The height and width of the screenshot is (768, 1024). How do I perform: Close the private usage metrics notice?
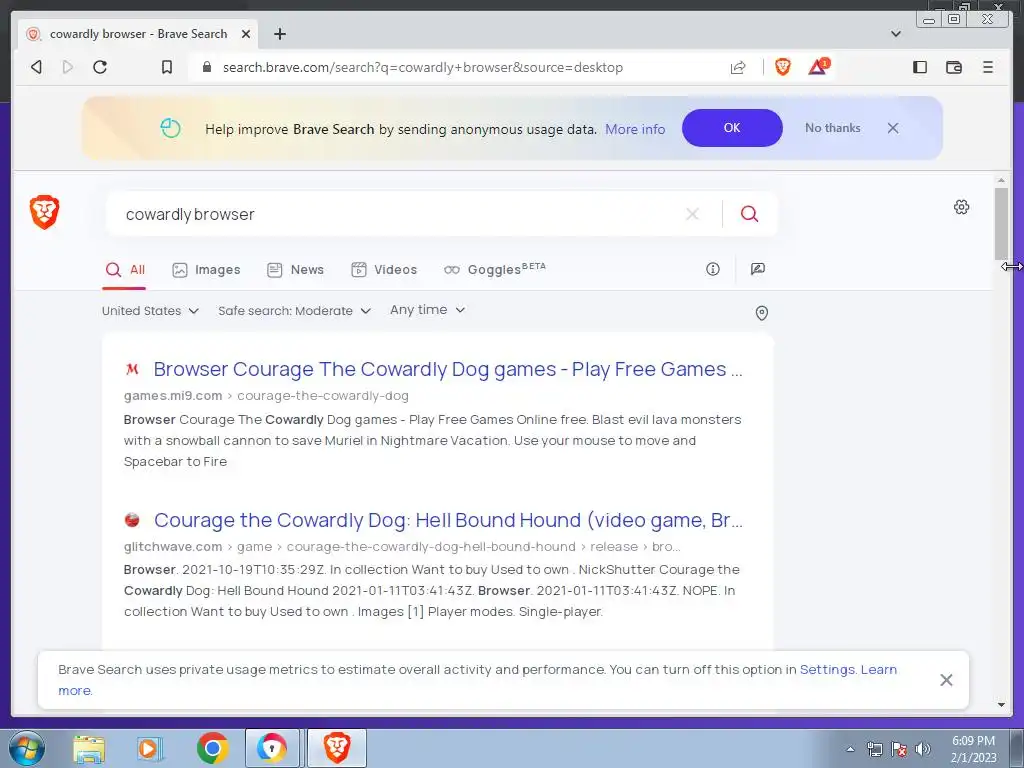pyautogui.click(x=946, y=680)
